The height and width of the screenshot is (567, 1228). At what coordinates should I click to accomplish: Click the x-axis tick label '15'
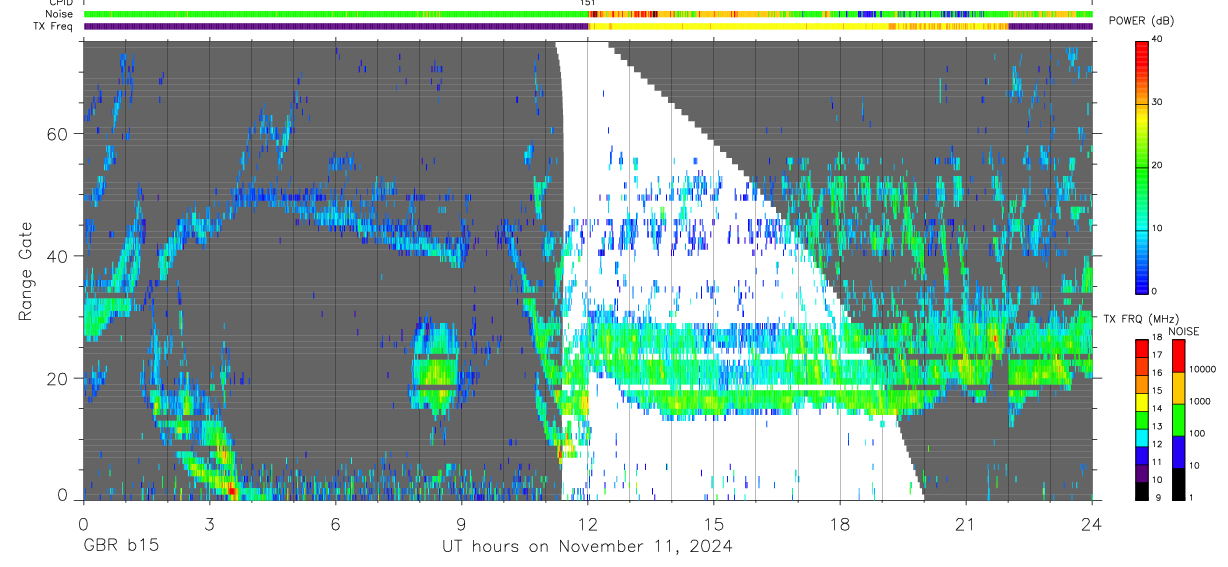(x=713, y=523)
